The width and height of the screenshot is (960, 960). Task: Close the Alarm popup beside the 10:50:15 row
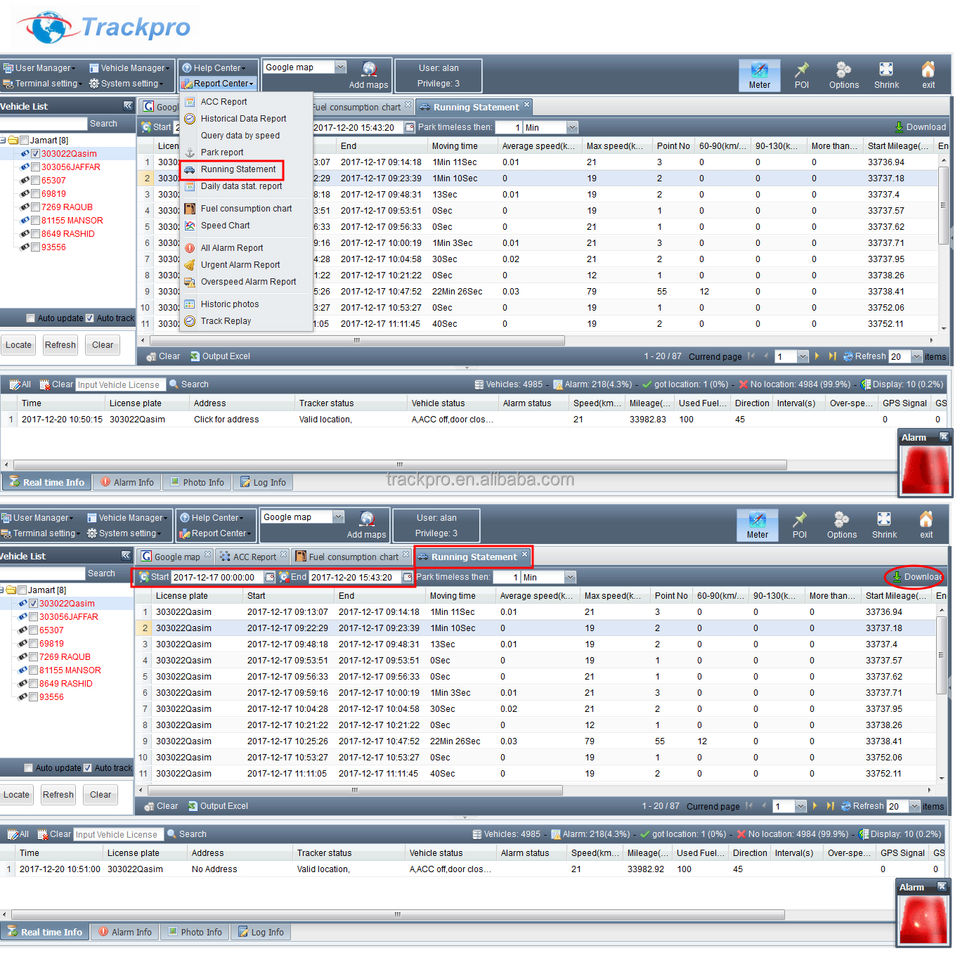point(943,437)
